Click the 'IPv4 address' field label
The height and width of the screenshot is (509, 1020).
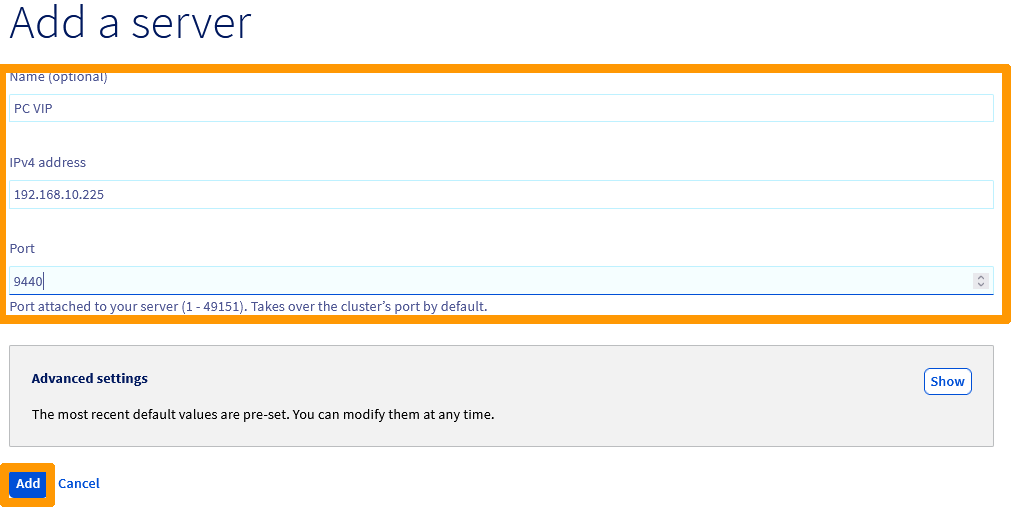(x=47, y=162)
